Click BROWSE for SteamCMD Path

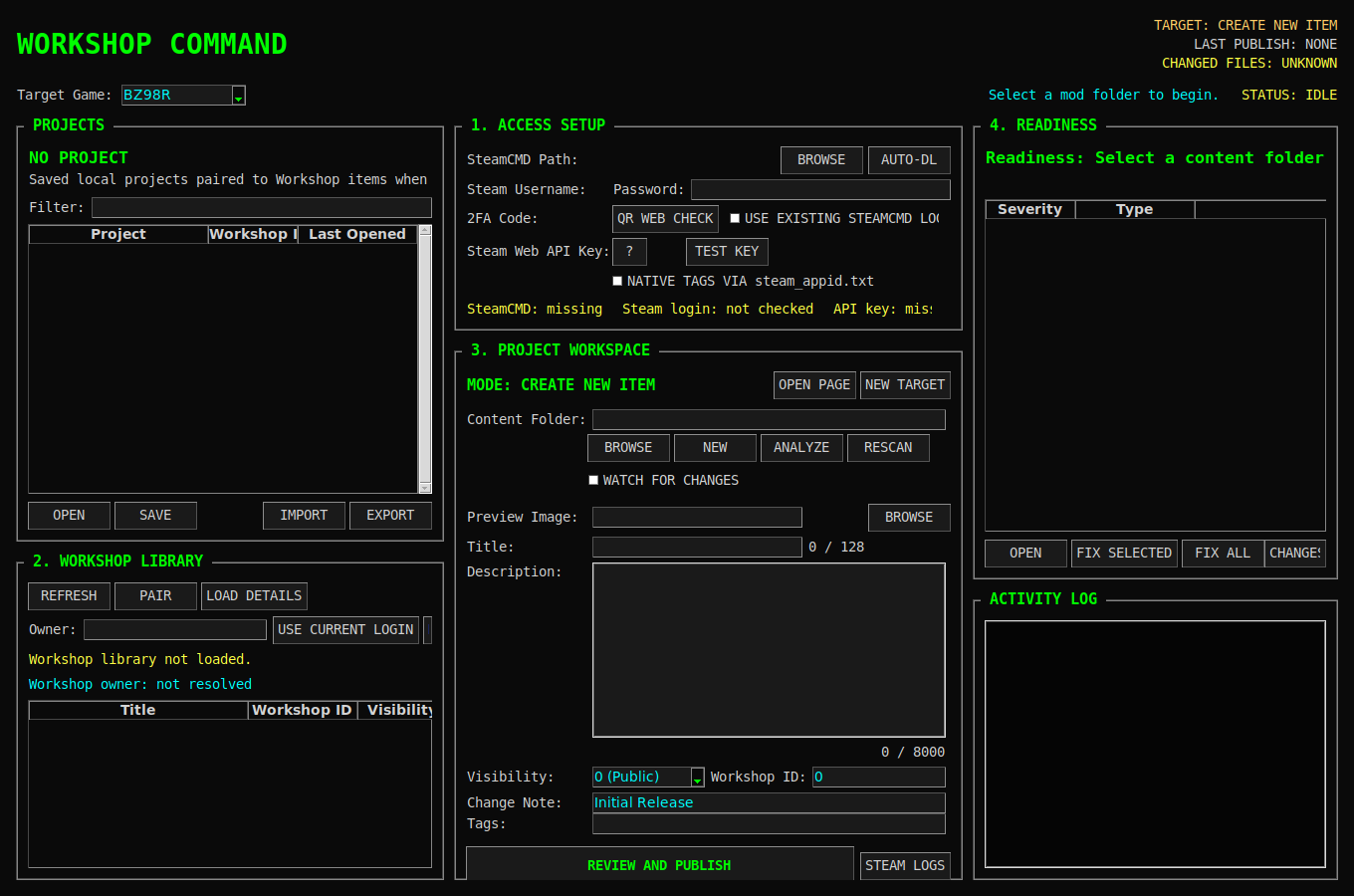coord(821,159)
